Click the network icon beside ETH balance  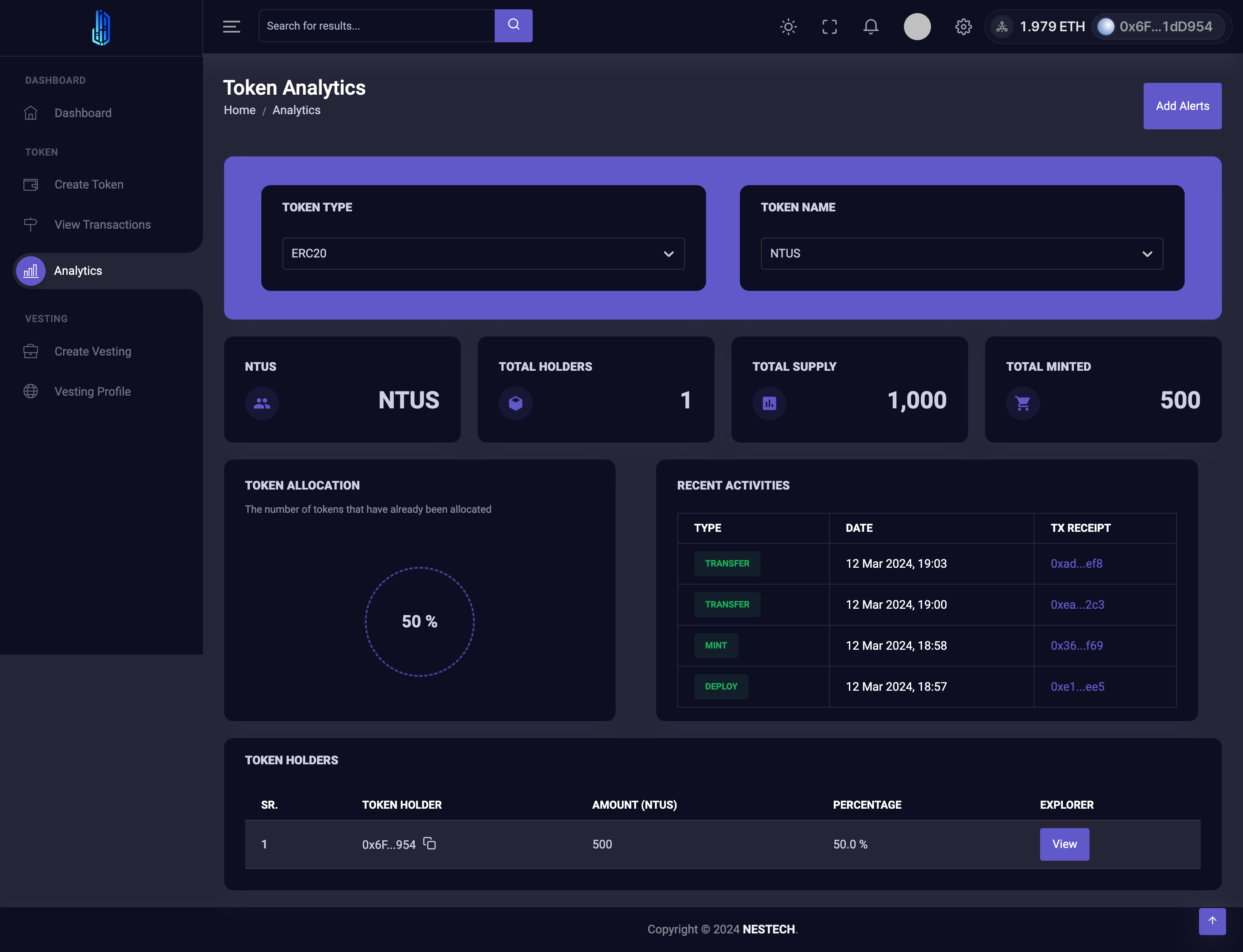point(1002,27)
